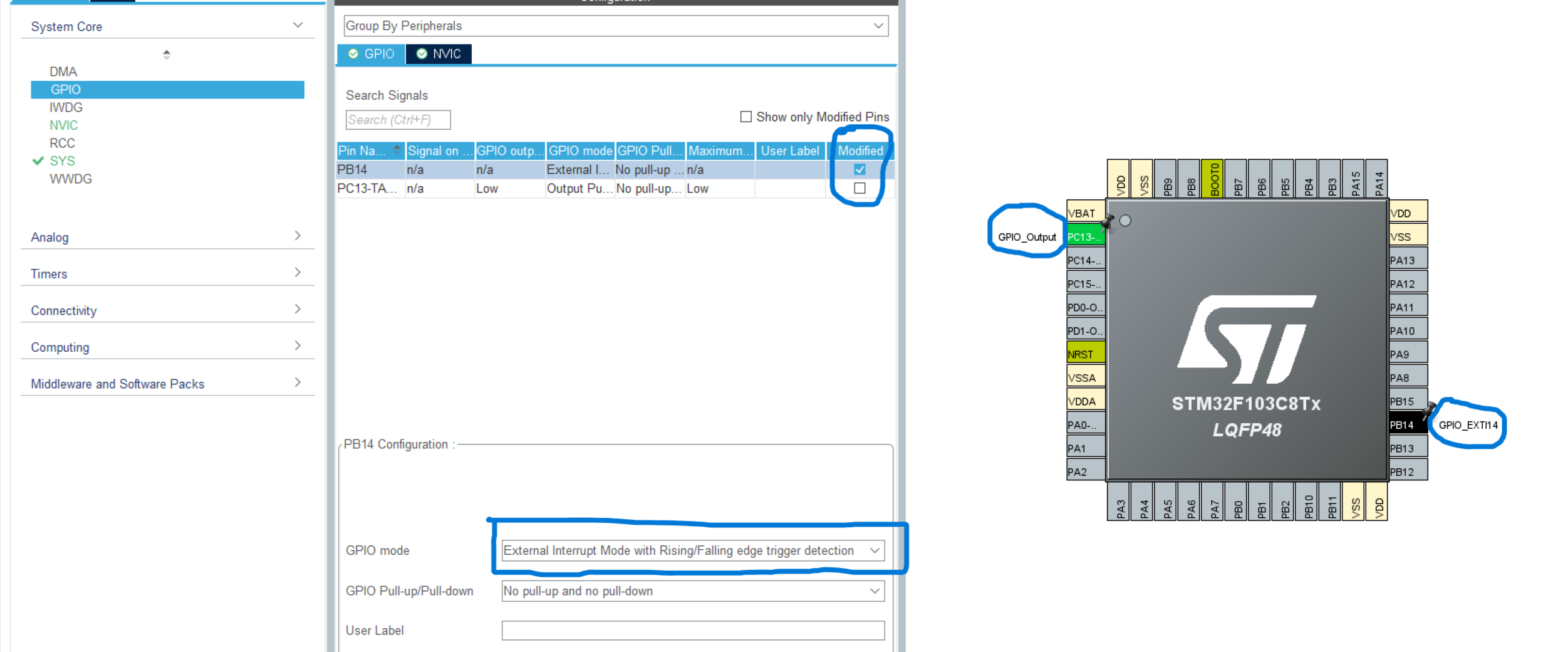Select WWDG in System Core list
The image size is (1568, 652).
tap(71, 179)
